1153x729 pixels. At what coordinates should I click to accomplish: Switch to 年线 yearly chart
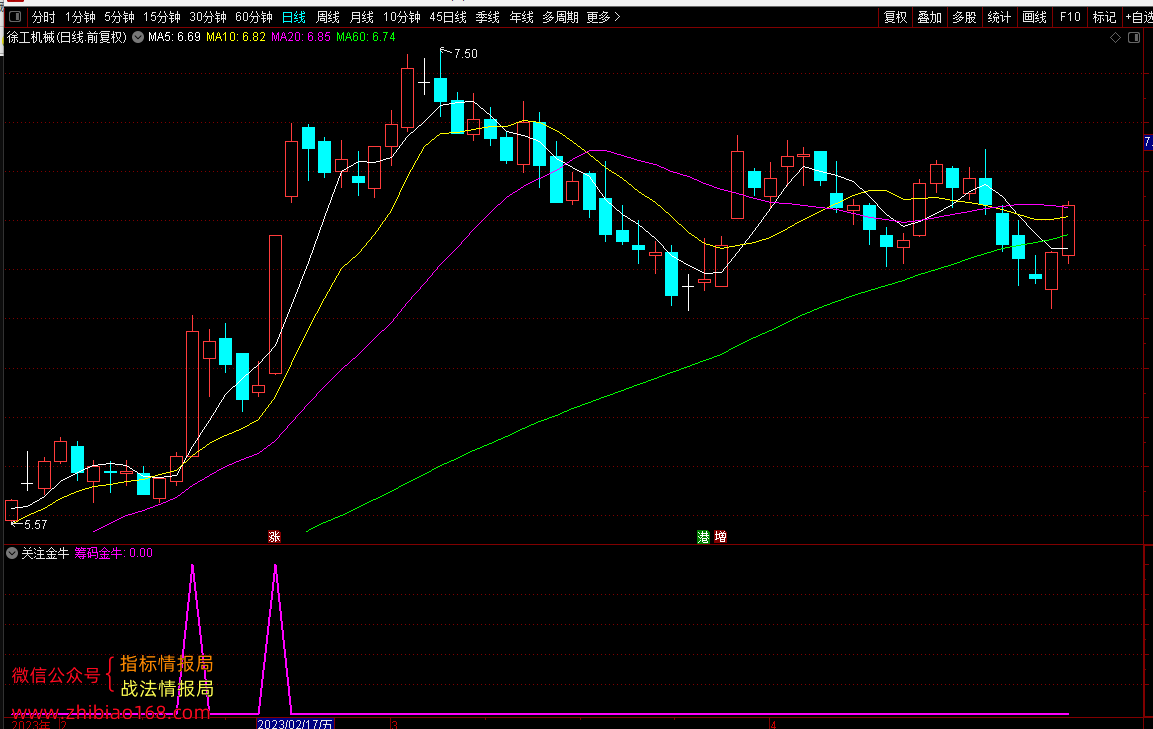tap(521, 17)
